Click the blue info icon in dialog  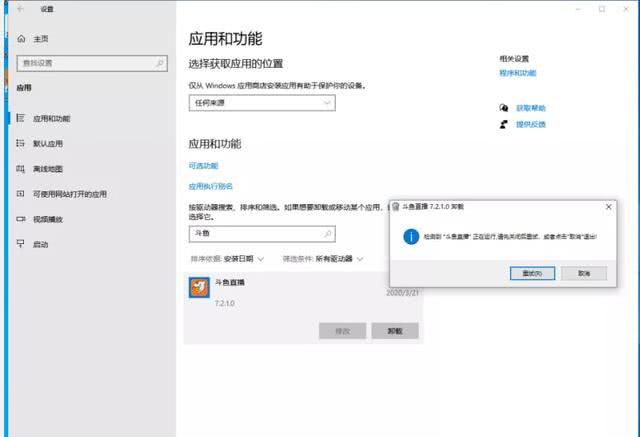pos(411,236)
